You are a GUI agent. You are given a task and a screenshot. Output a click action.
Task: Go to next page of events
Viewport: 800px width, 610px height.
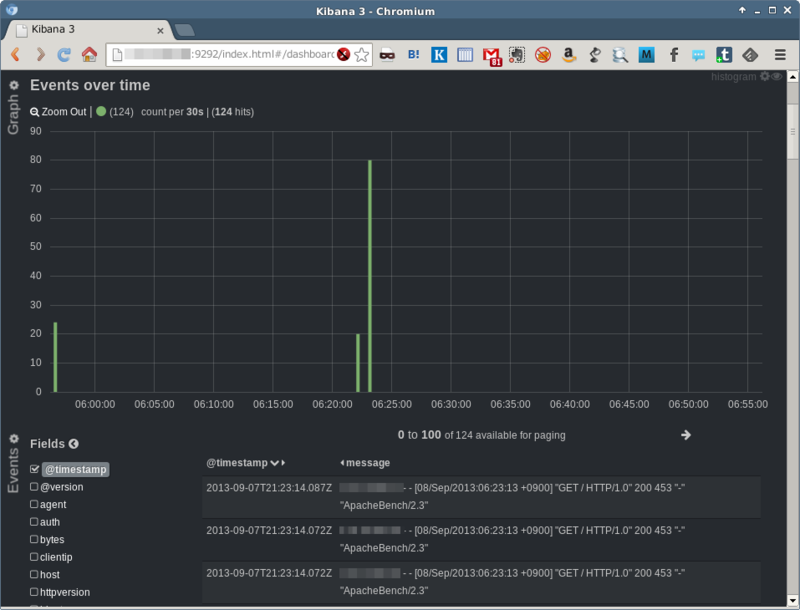pos(686,435)
